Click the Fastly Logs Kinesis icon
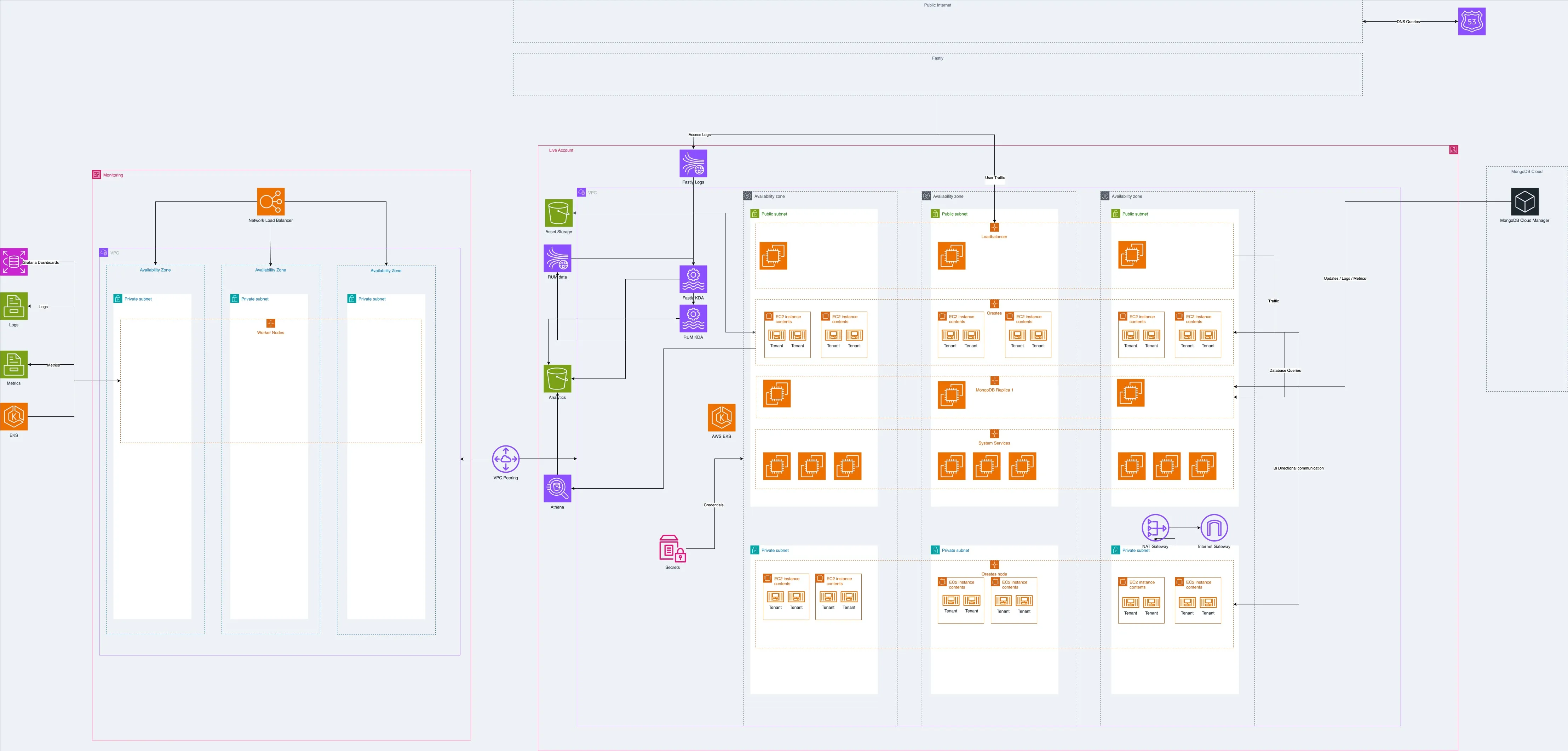 tap(693, 163)
